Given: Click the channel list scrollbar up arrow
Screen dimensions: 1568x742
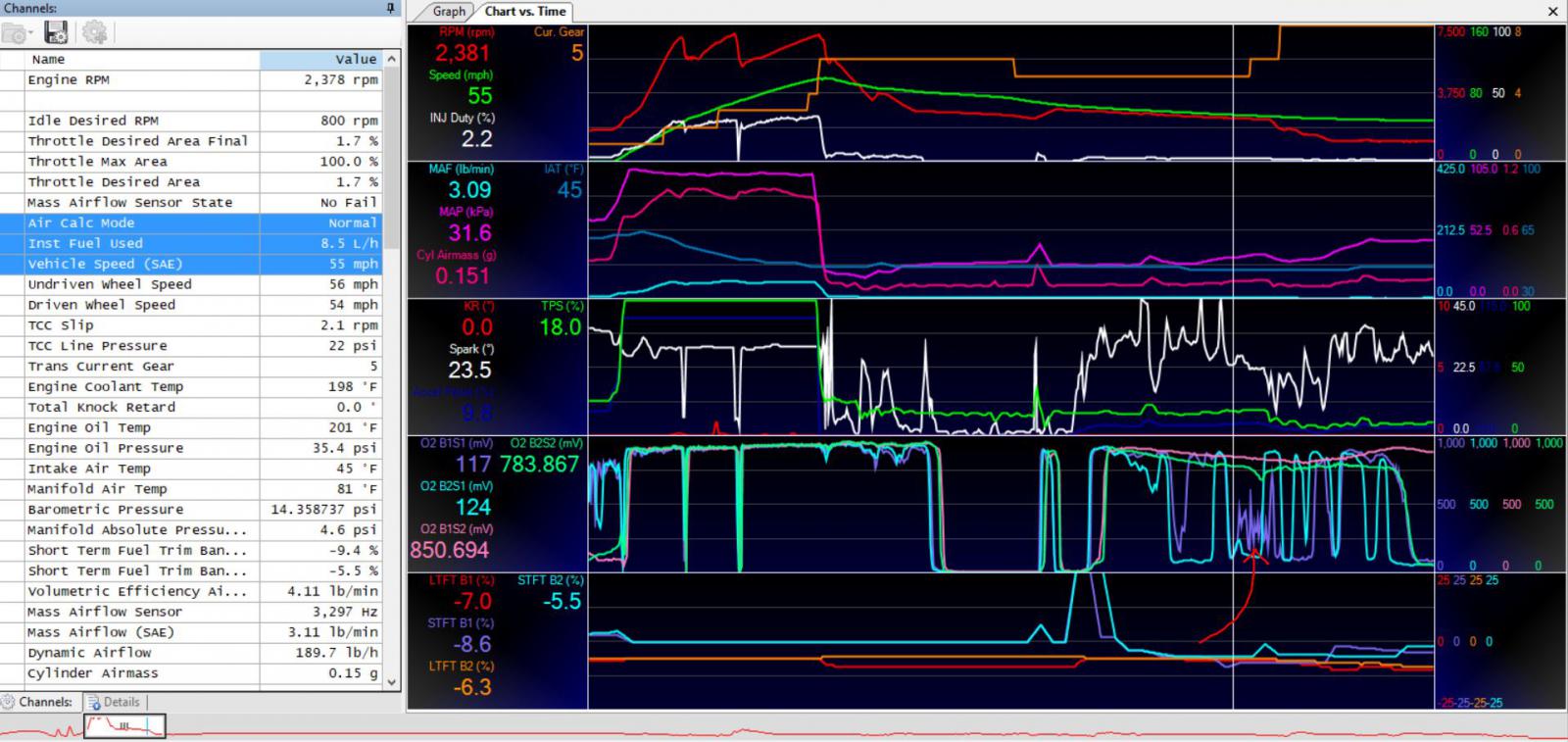Looking at the screenshot, I should coord(392,59).
